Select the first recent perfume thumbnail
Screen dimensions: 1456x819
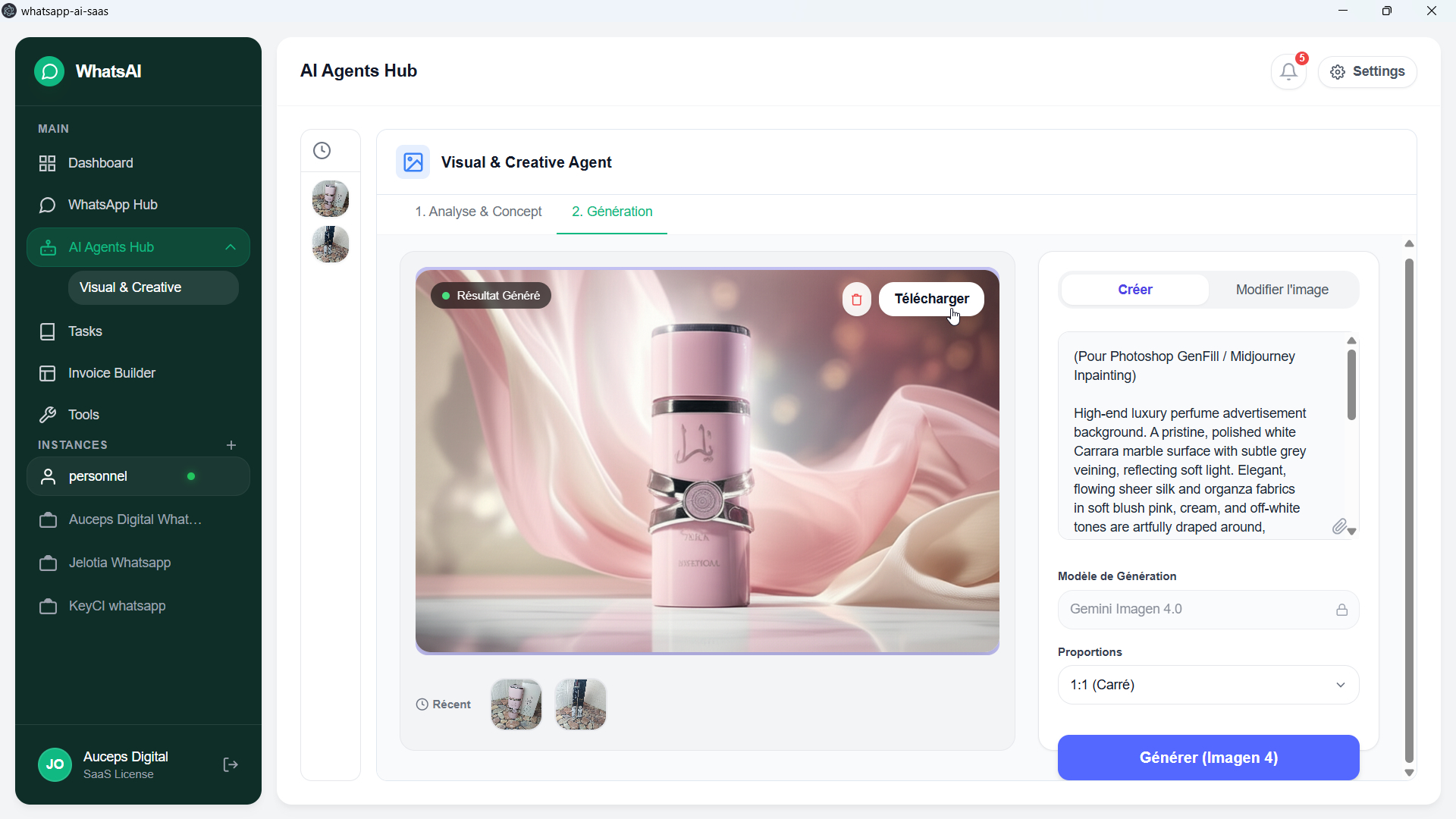click(x=516, y=704)
